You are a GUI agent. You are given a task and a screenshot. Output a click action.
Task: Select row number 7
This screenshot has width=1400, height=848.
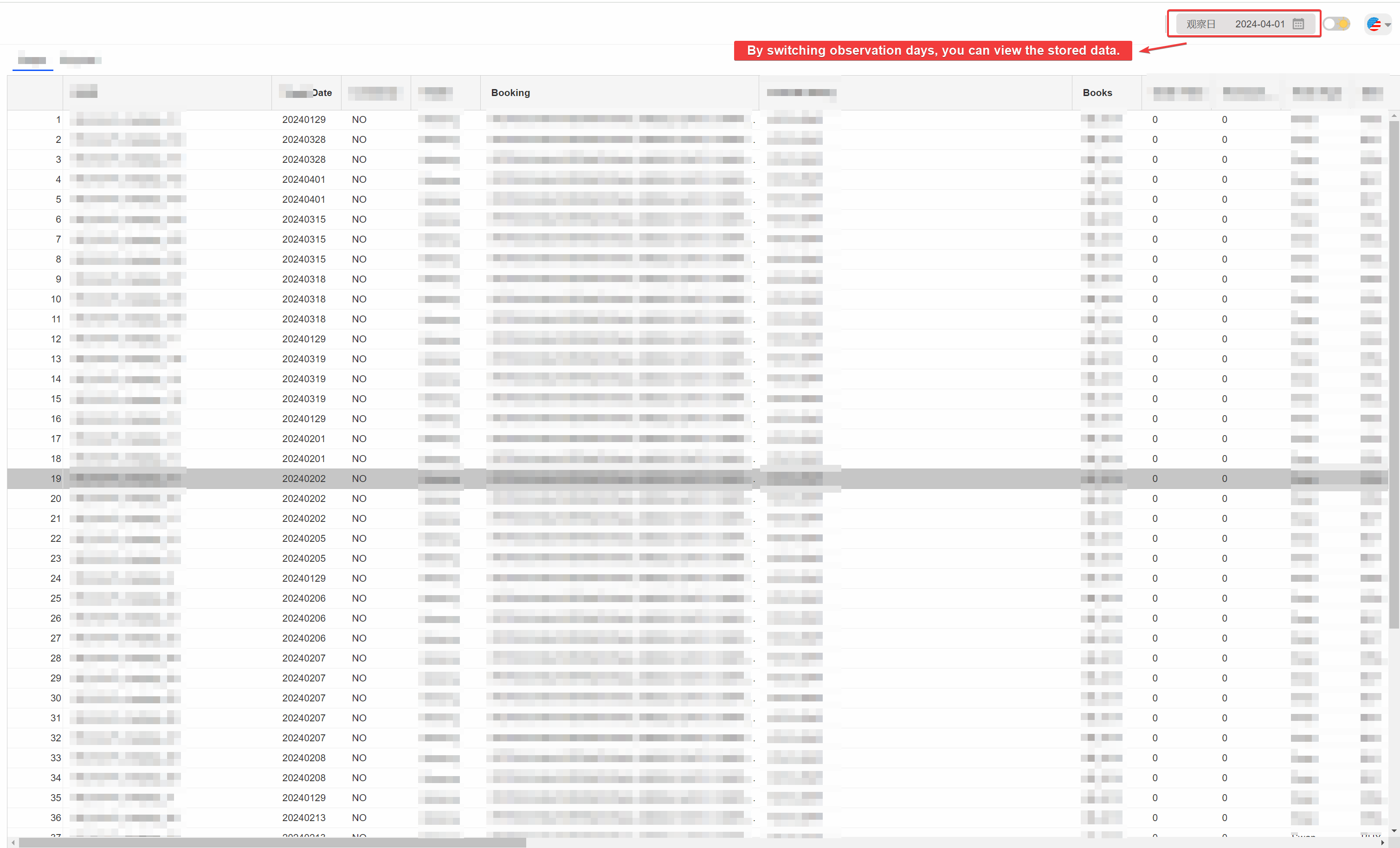point(58,239)
